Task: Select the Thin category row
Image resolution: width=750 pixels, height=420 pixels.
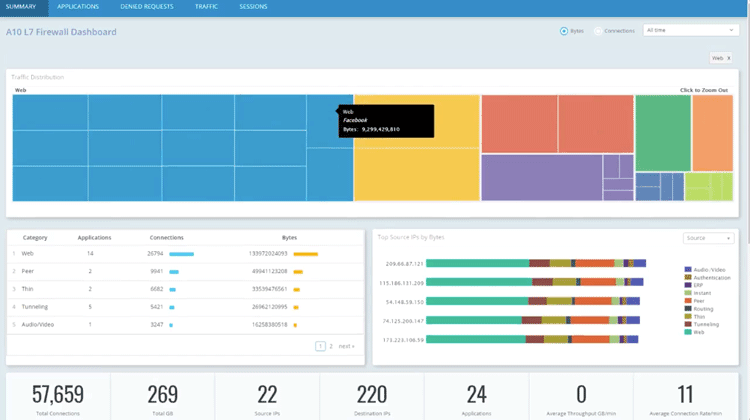Action: point(186,289)
